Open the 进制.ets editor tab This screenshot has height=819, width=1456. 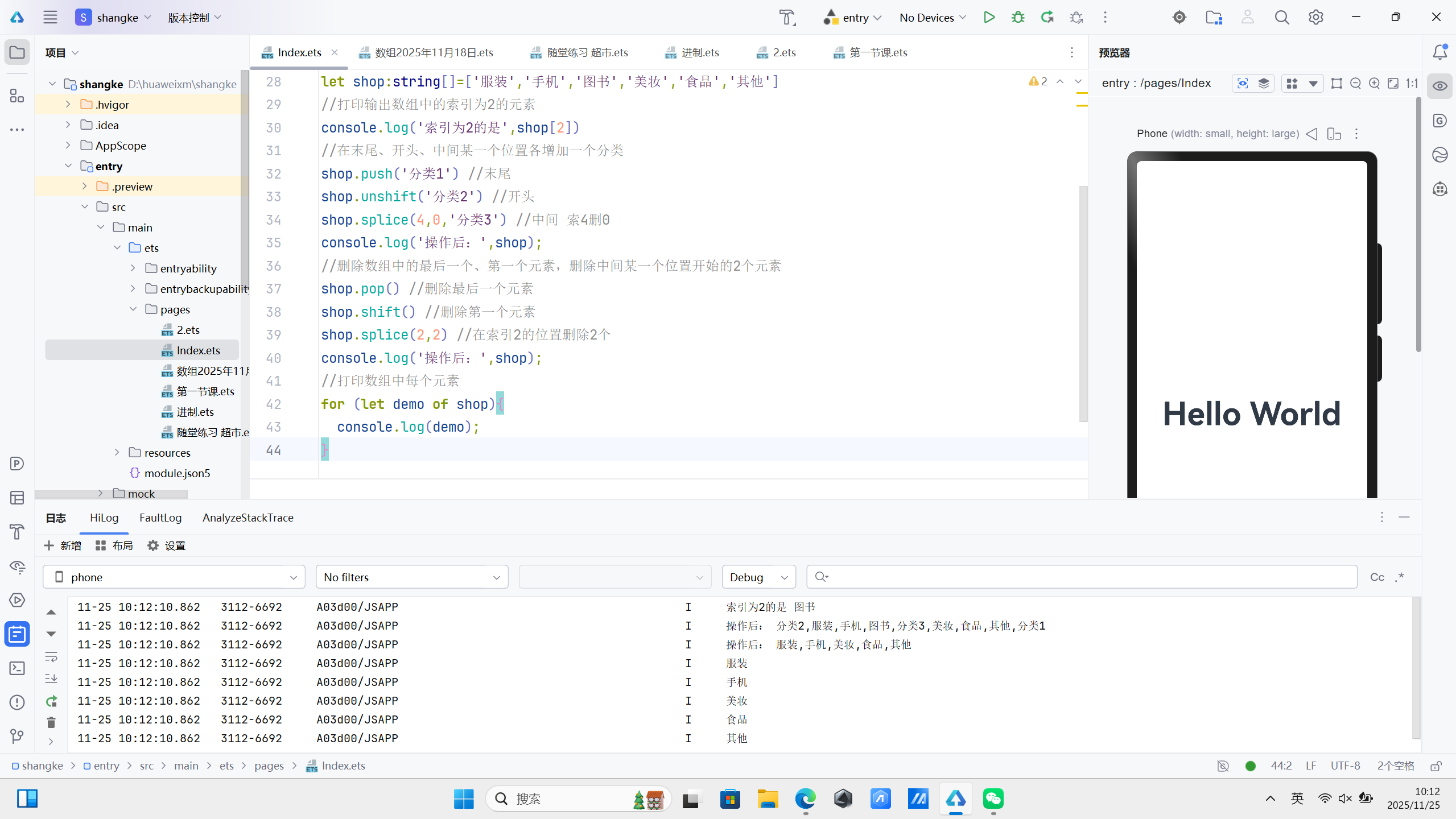click(700, 52)
